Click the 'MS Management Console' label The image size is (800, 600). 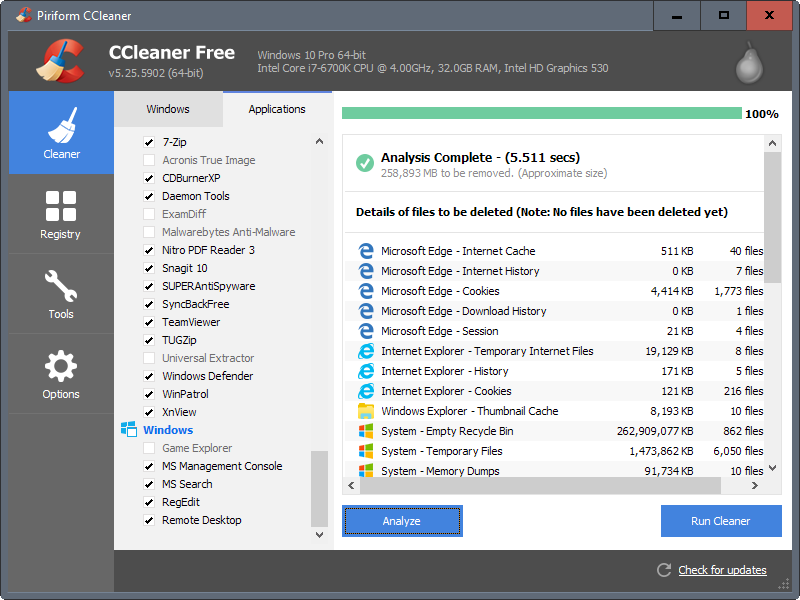(x=222, y=466)
